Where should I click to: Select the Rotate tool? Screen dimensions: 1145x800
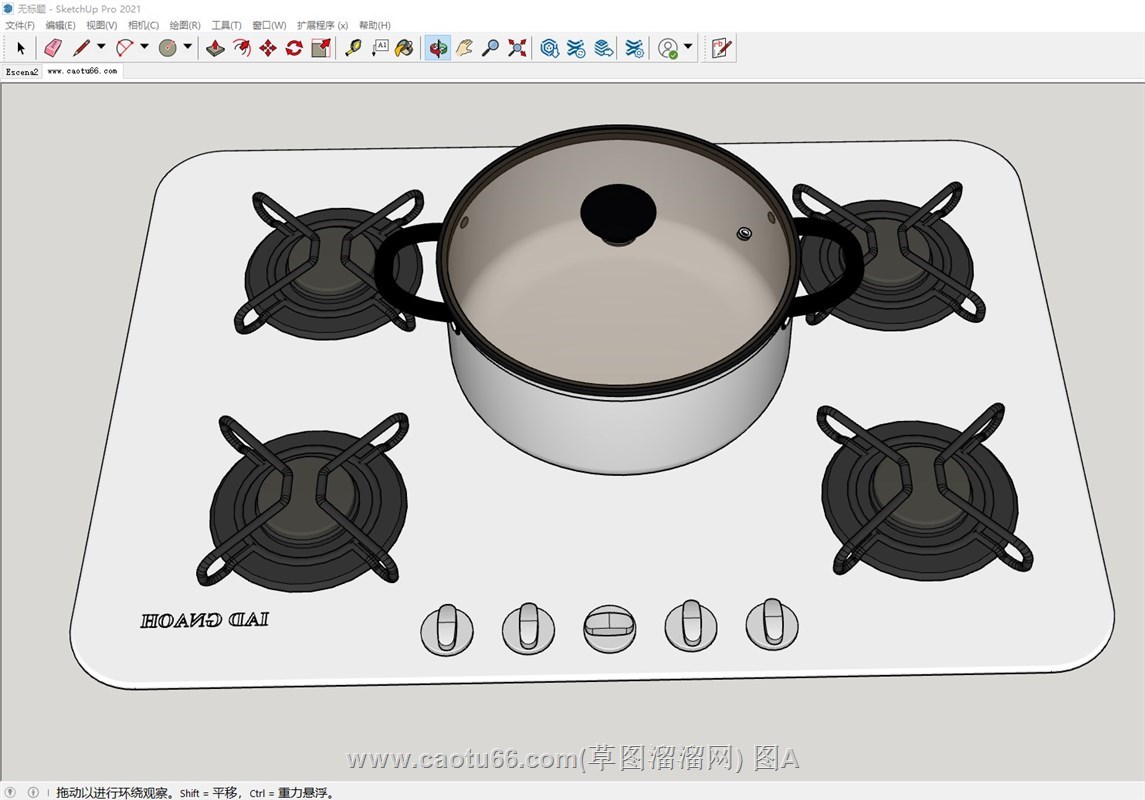[294, 48]
